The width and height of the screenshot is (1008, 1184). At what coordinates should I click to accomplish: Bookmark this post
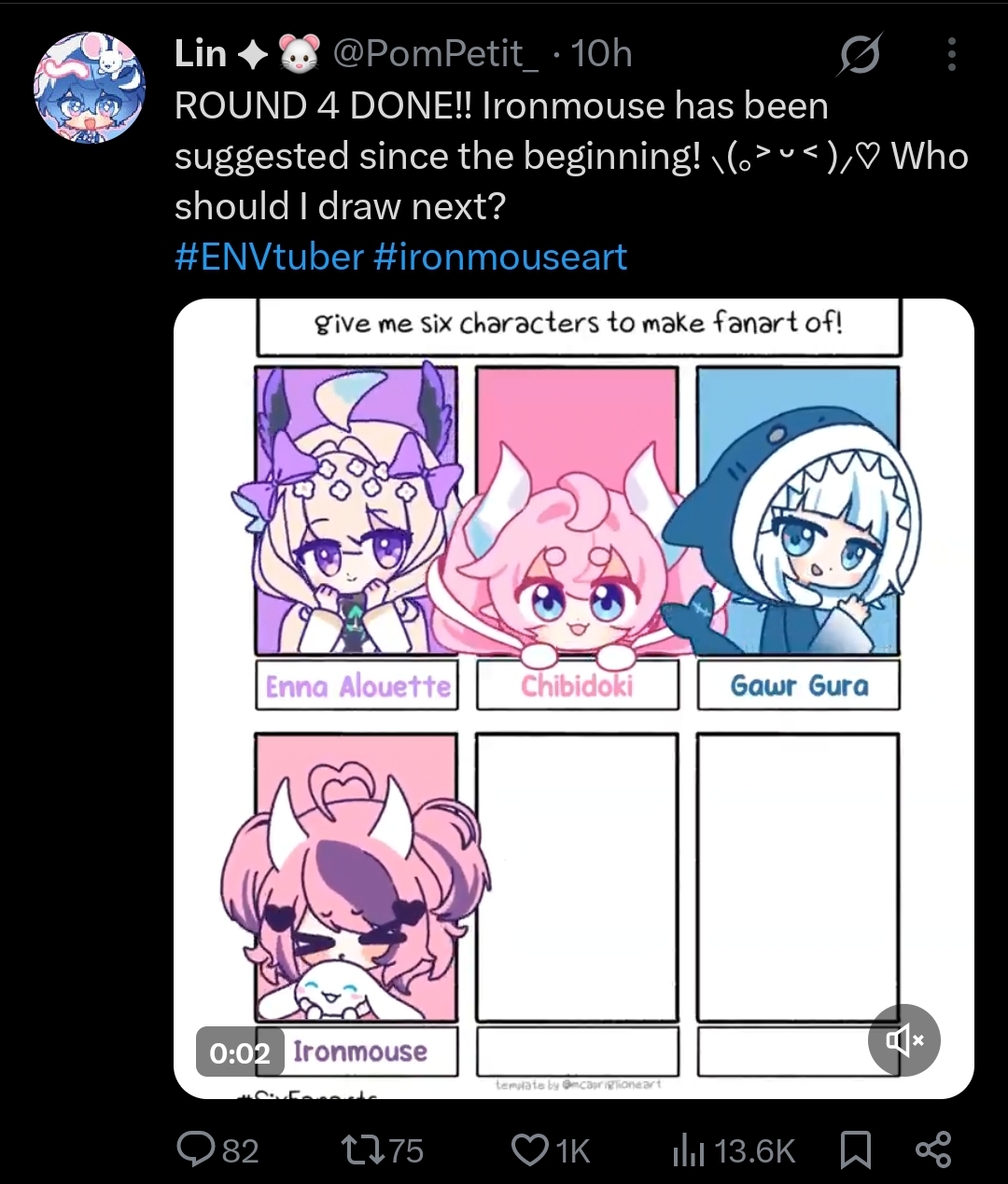pyautogui.click(x=856, y=1149)
